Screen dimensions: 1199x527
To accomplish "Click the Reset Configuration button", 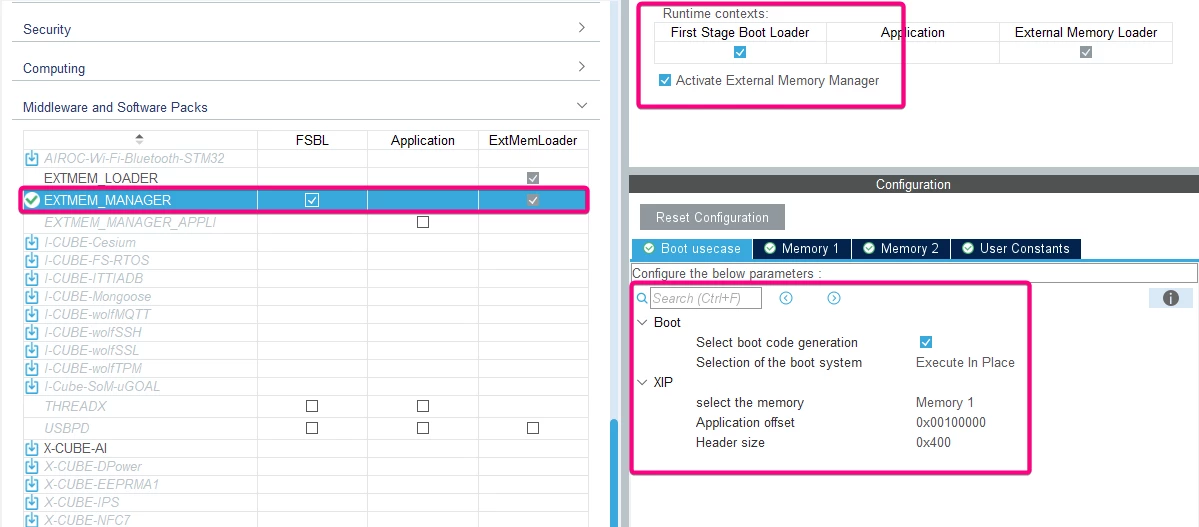I will point(712,217).
